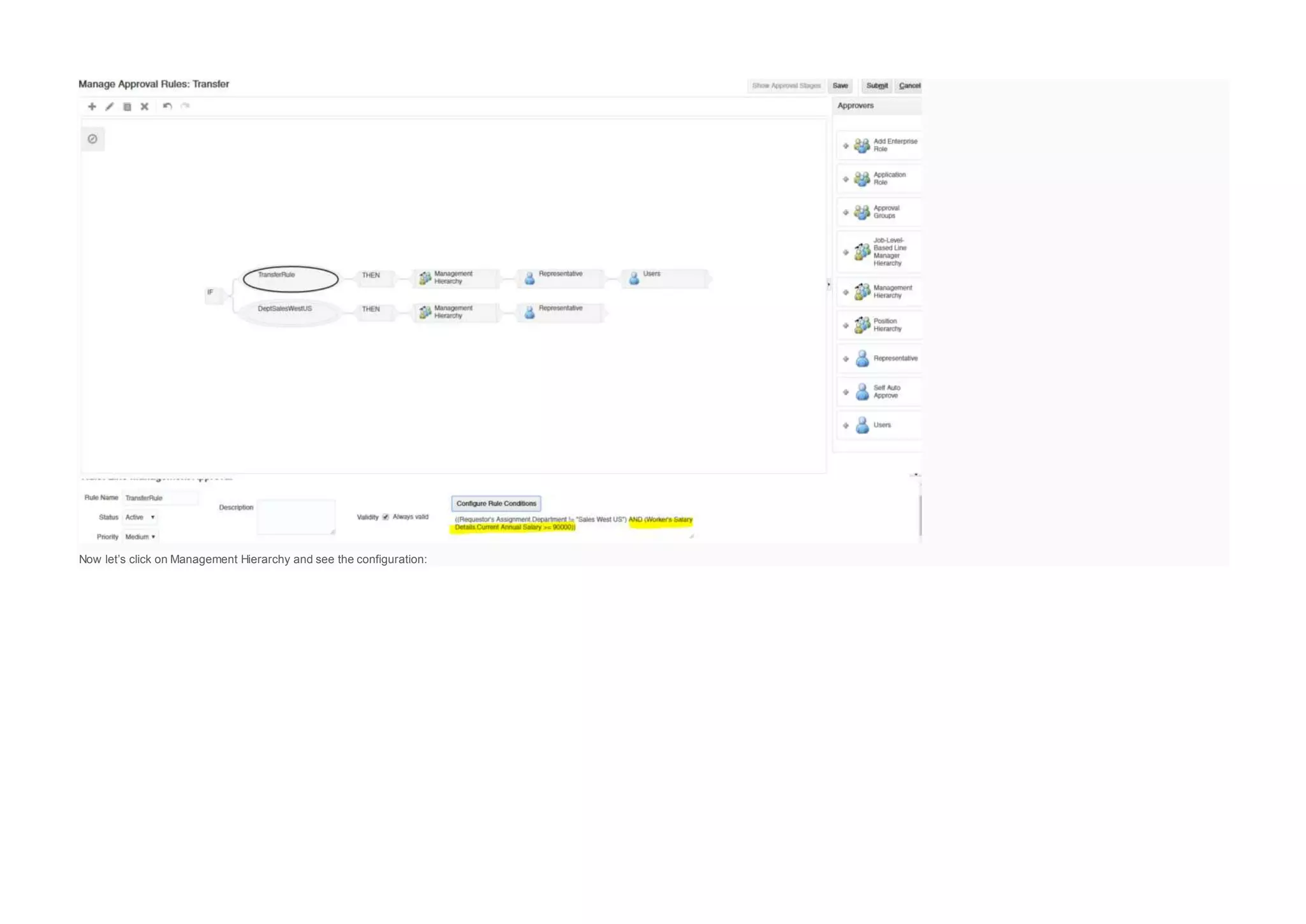The image size is (1306, 924).
Task: Click into the Rule Name field
Action: pos(159,498)
